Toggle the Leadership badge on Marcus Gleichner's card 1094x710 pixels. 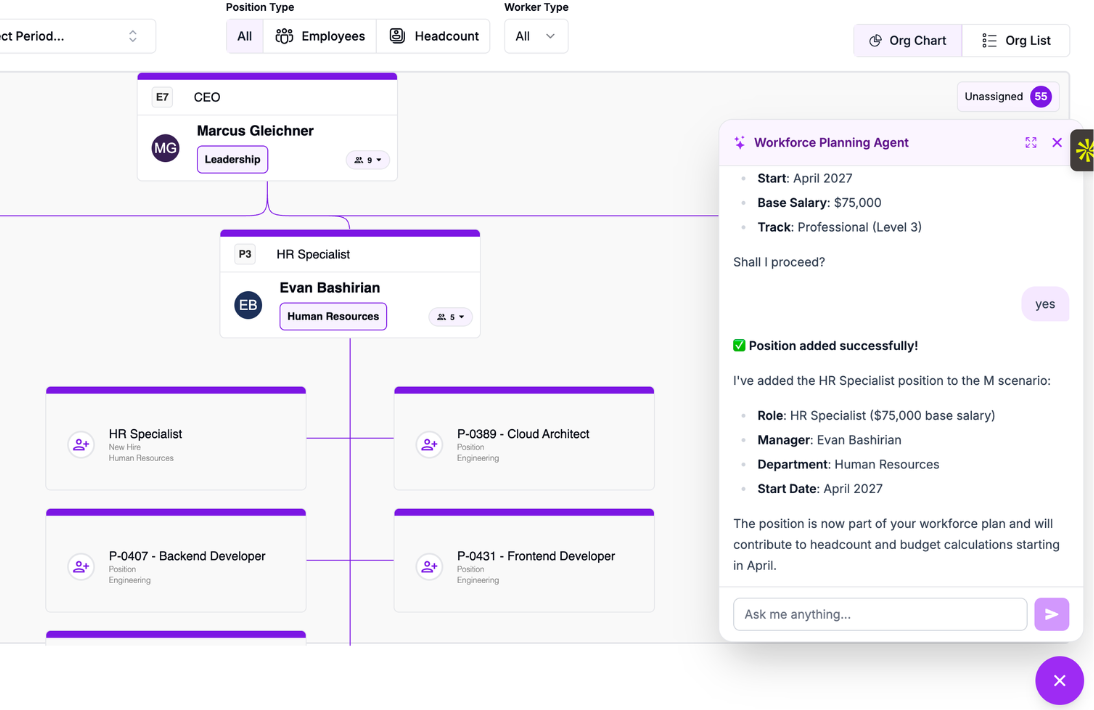pos(232,159)
